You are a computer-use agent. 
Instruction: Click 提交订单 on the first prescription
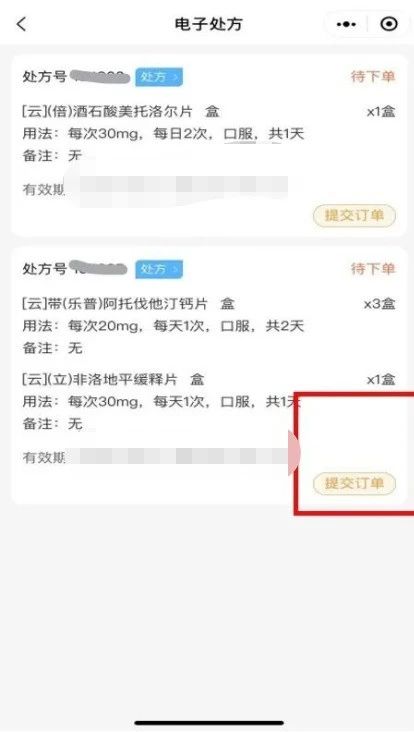click(x=354, y=216)
